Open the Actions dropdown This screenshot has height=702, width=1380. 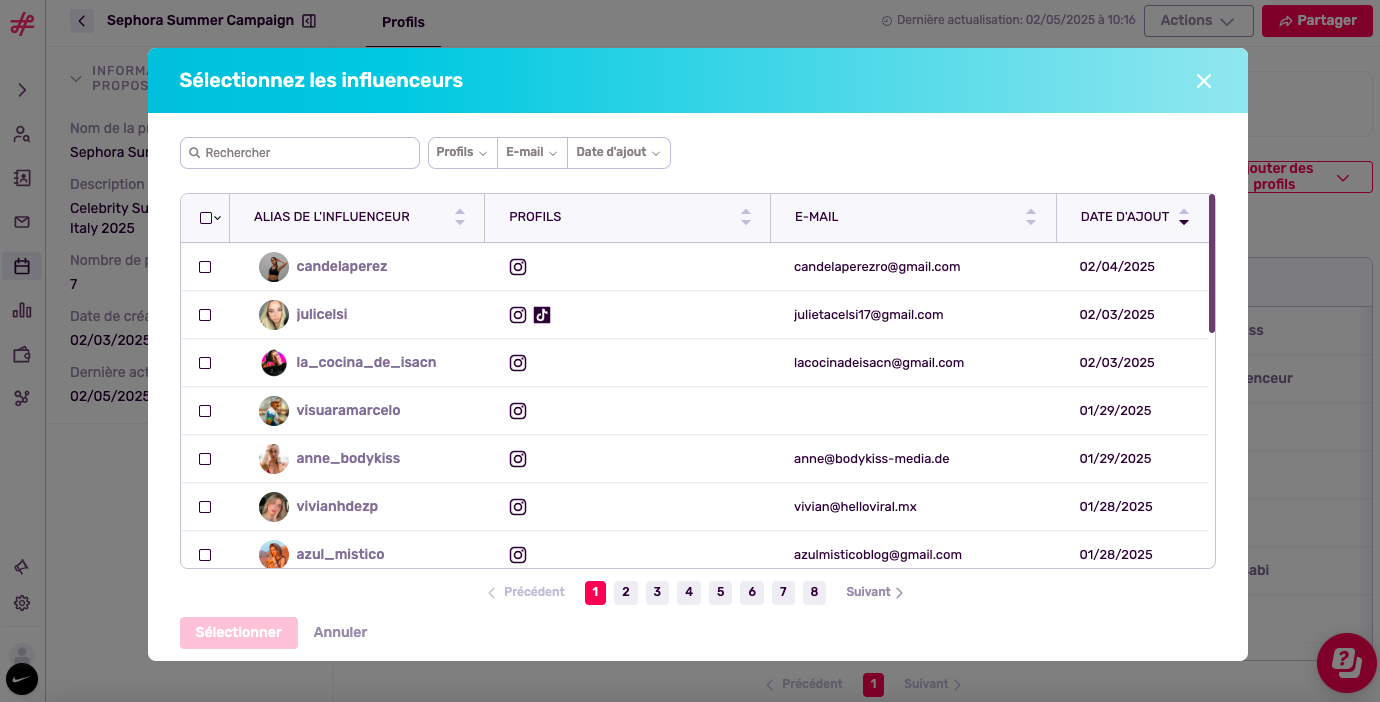1199,20
